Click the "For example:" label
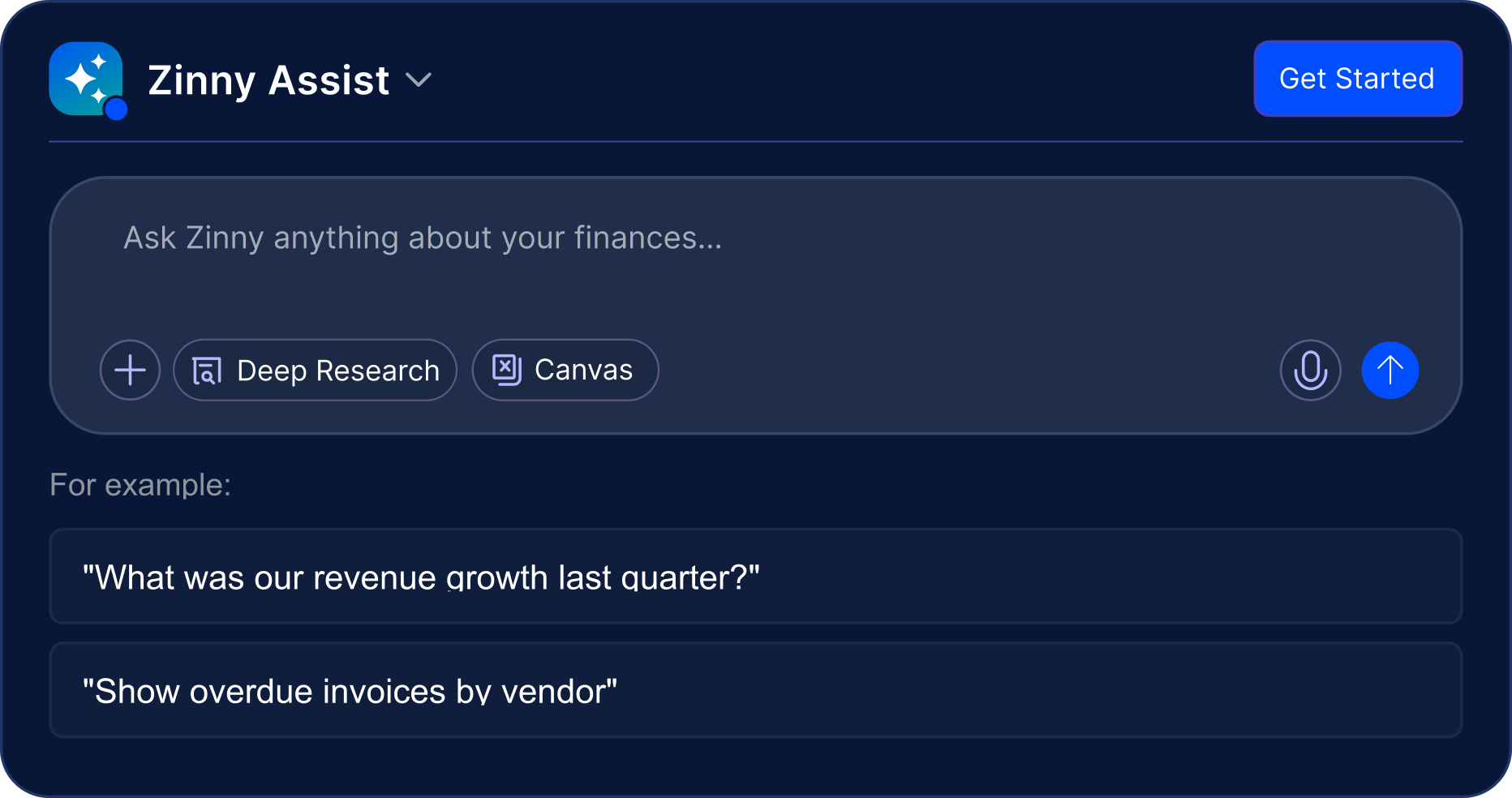 pos(140,485)
